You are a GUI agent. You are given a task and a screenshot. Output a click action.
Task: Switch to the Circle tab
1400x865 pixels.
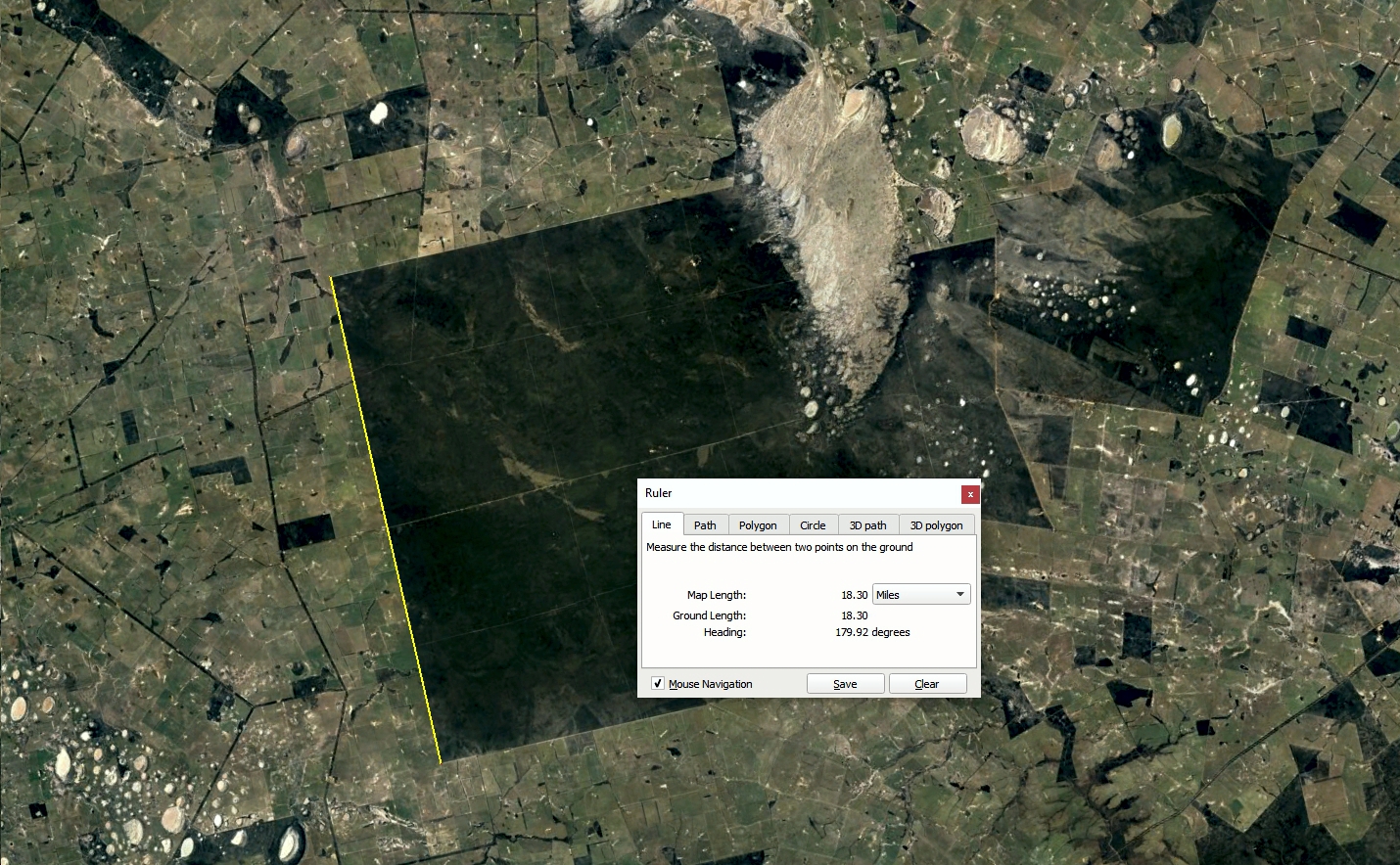[813, 525]
